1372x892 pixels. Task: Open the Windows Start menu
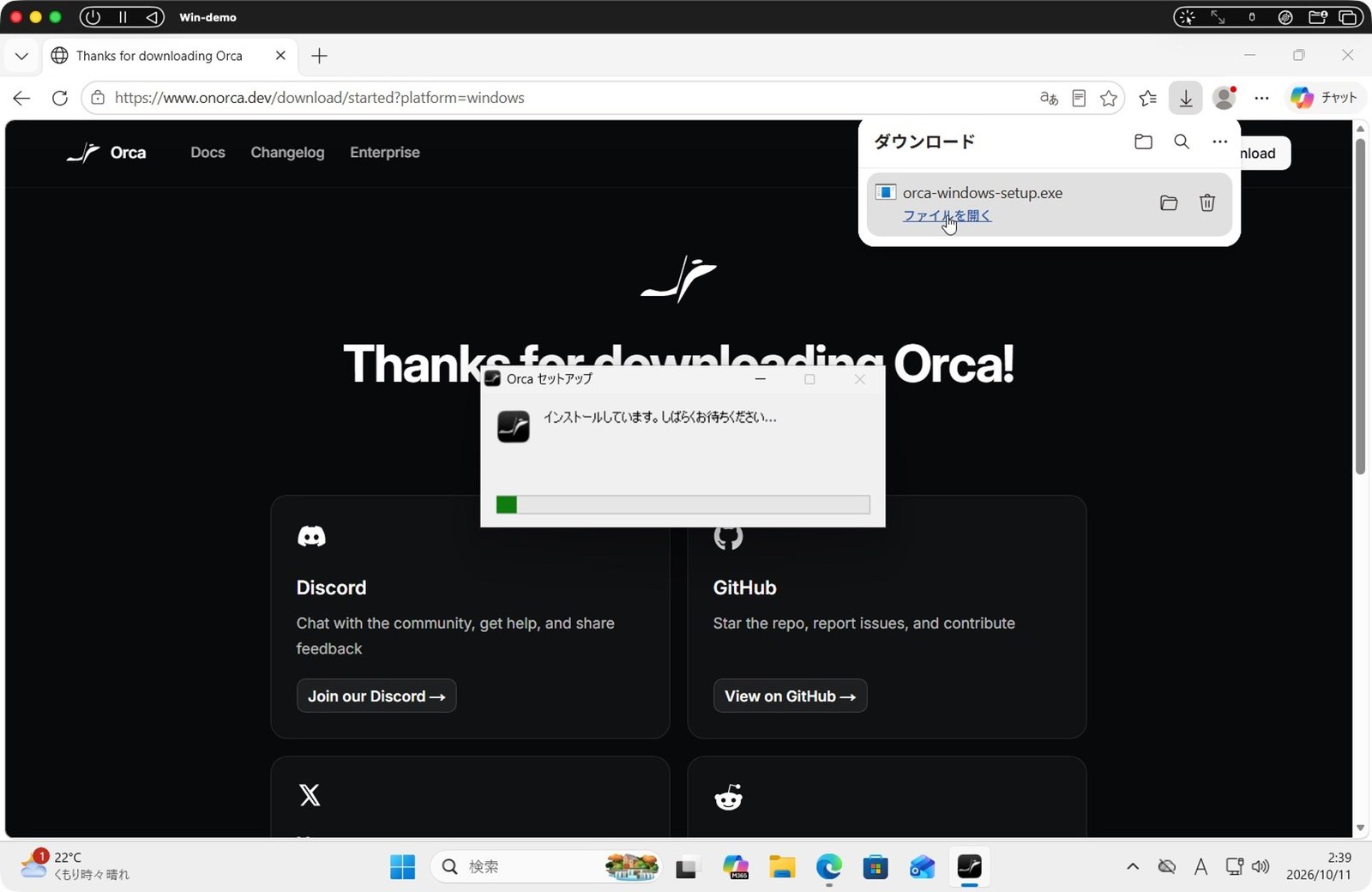402,867
